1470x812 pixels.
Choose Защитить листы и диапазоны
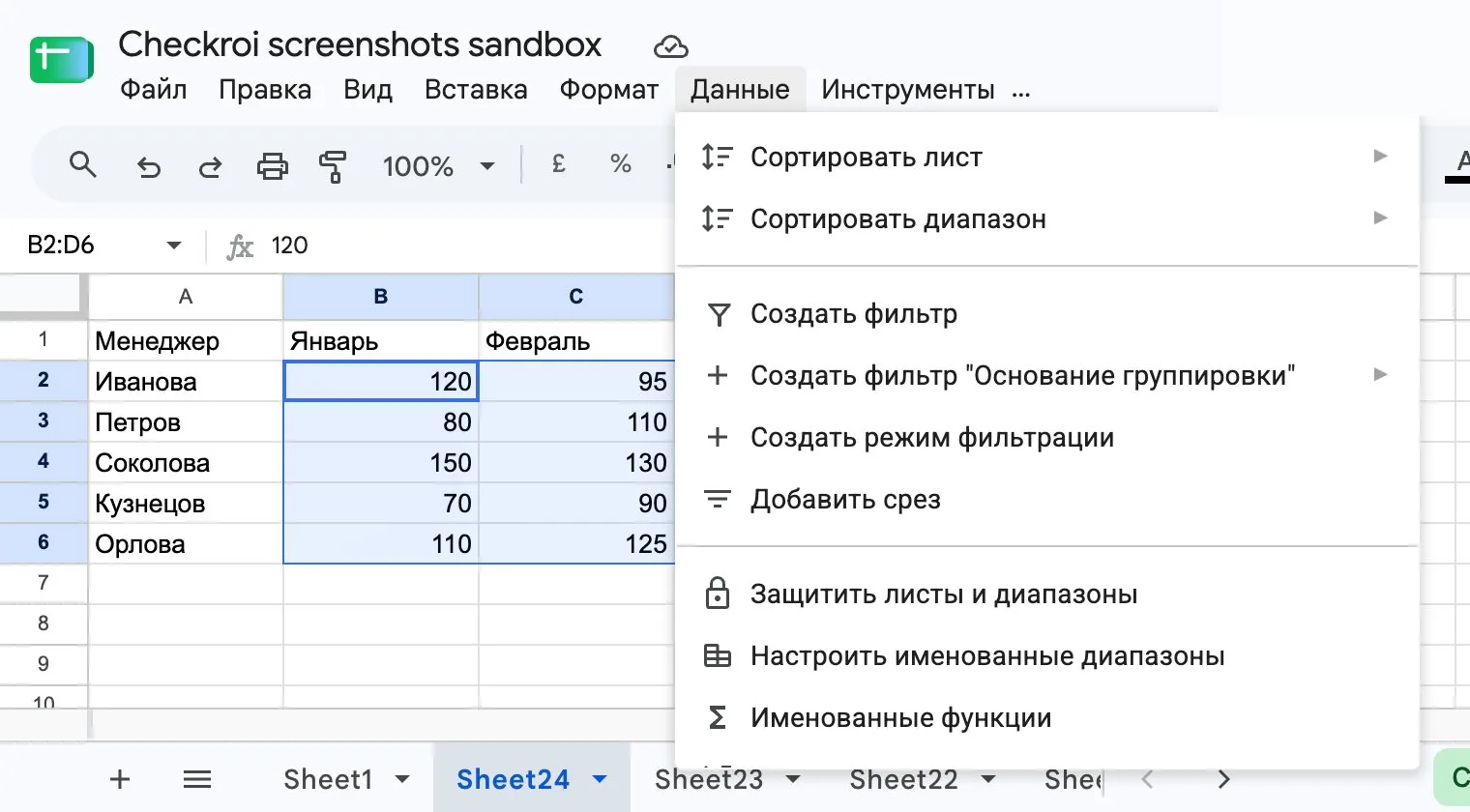(1047, 594)
